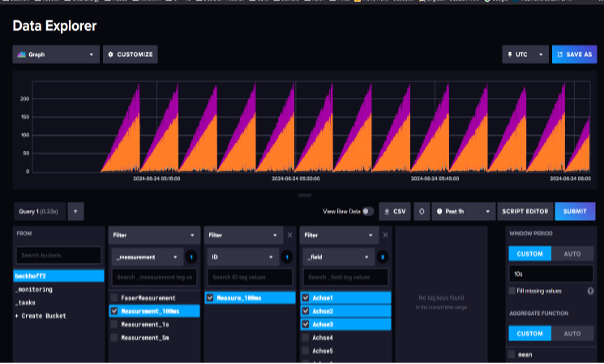Screen dimensions: 604x364
Task: Open the UTC timezone dropdown
Action: point(525,55)
